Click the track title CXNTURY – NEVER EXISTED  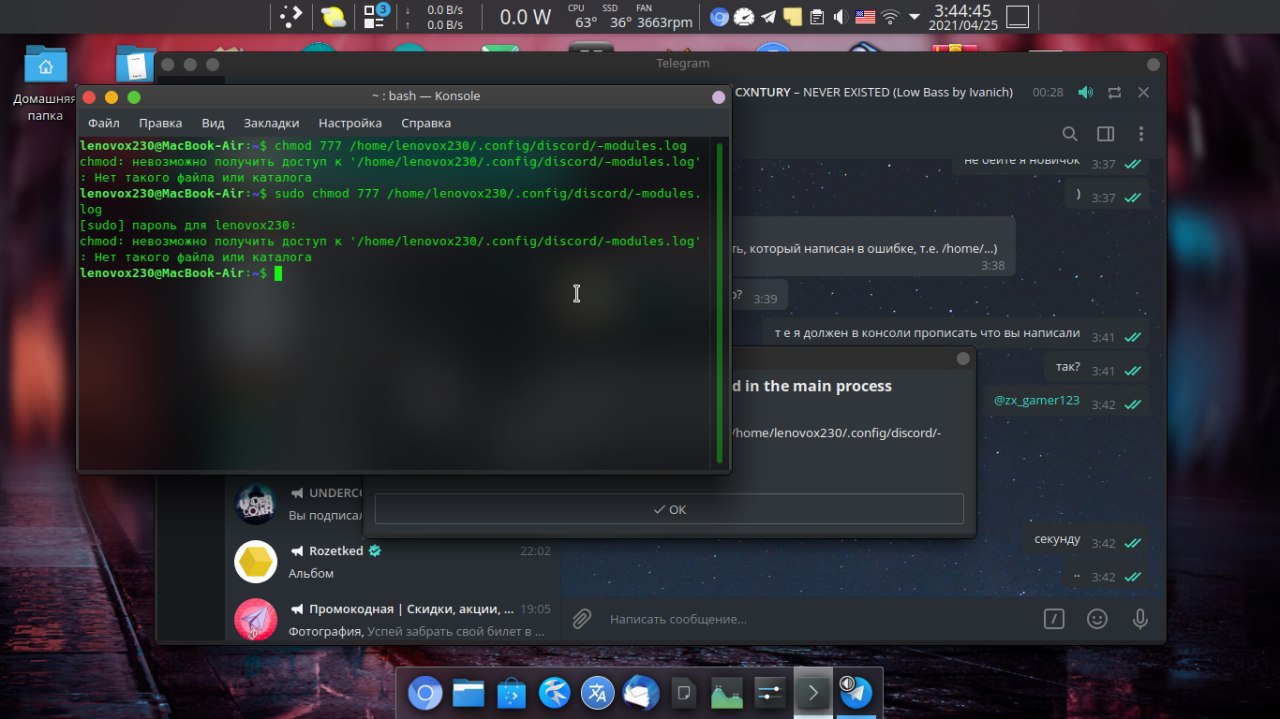coord(874,92)
